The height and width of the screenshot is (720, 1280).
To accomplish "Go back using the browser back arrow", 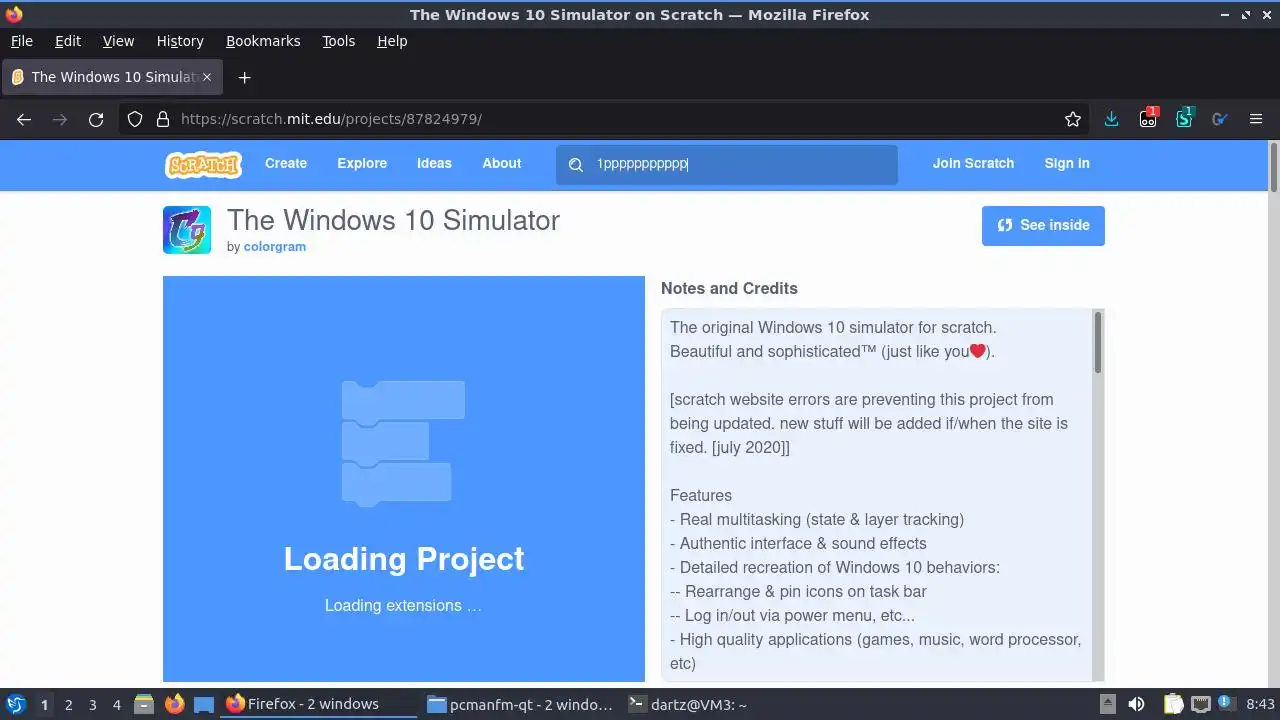I will tap(24, 119).
